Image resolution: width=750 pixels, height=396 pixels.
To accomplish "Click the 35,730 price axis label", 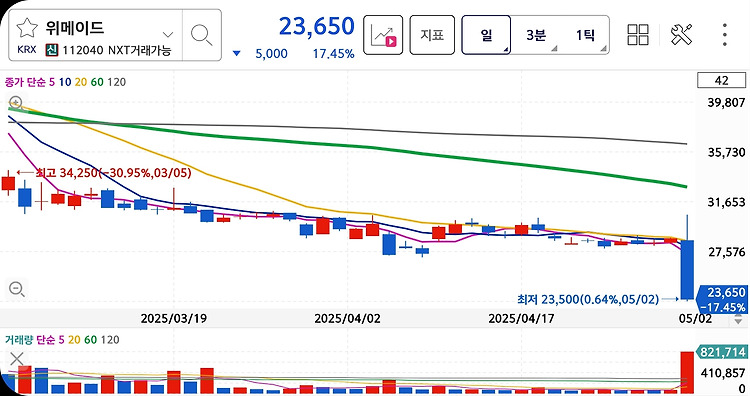I will (726, 153).
